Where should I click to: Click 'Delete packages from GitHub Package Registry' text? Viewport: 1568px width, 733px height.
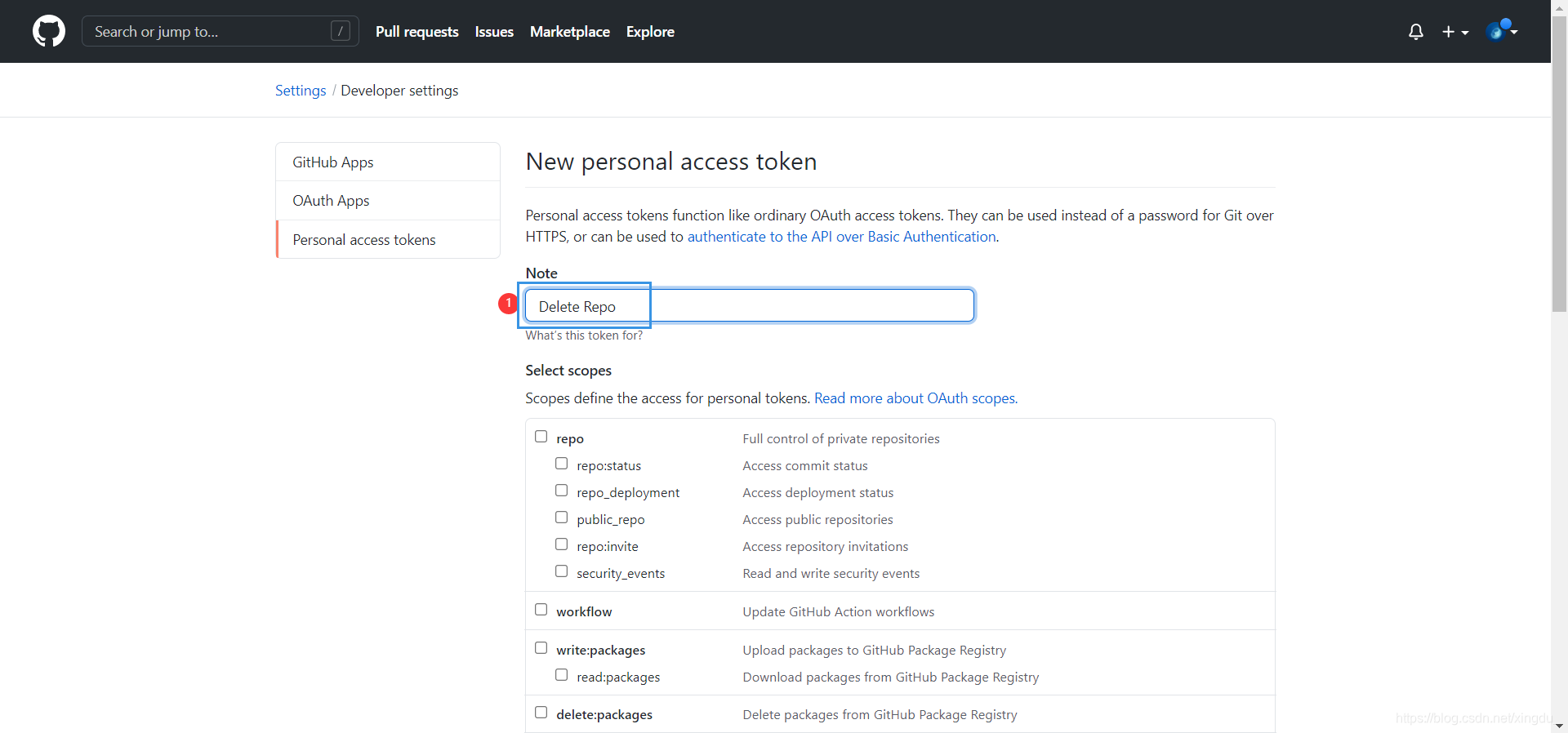pos(880,715)
